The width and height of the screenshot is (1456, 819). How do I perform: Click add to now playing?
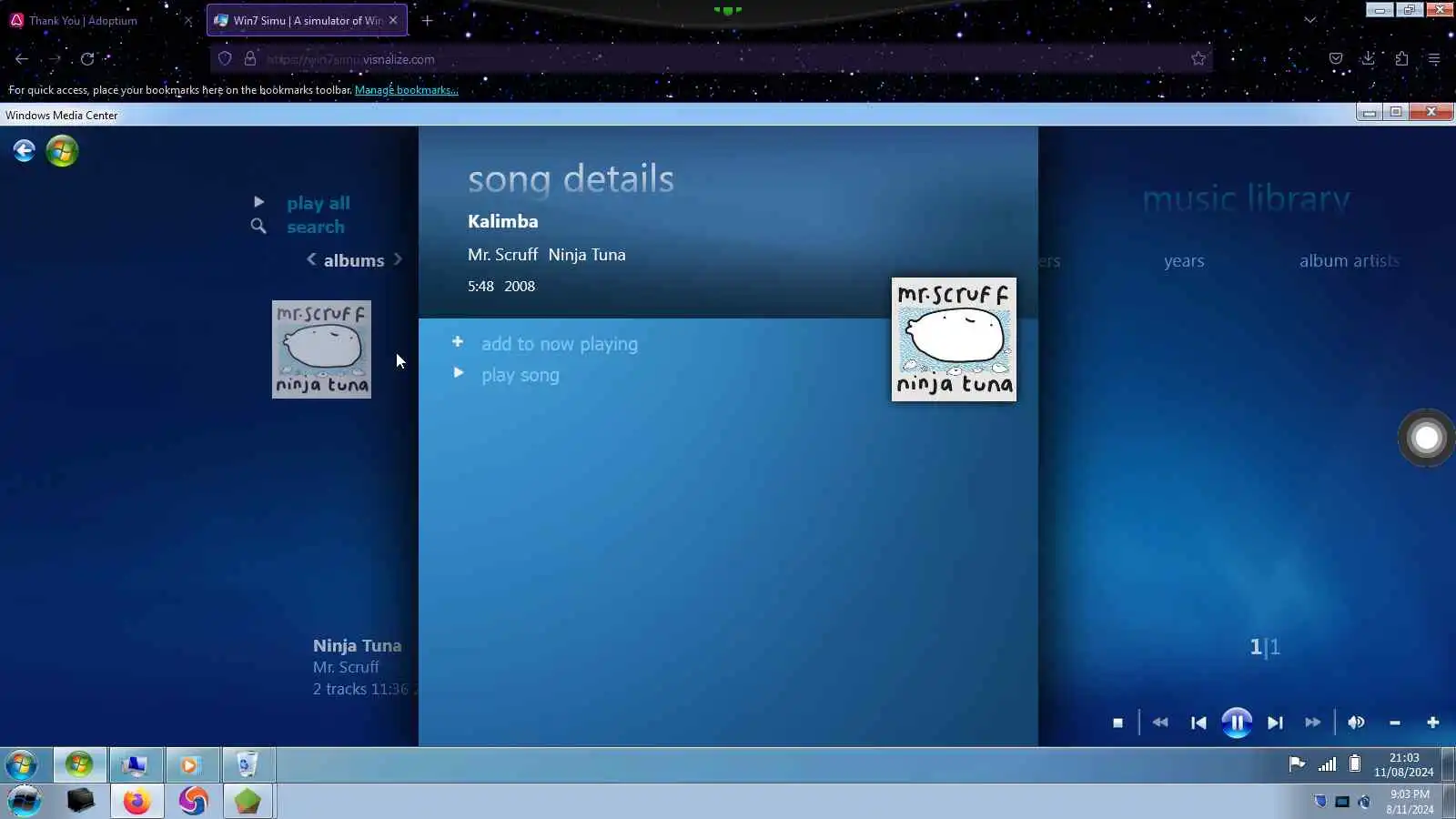point(560,344)
